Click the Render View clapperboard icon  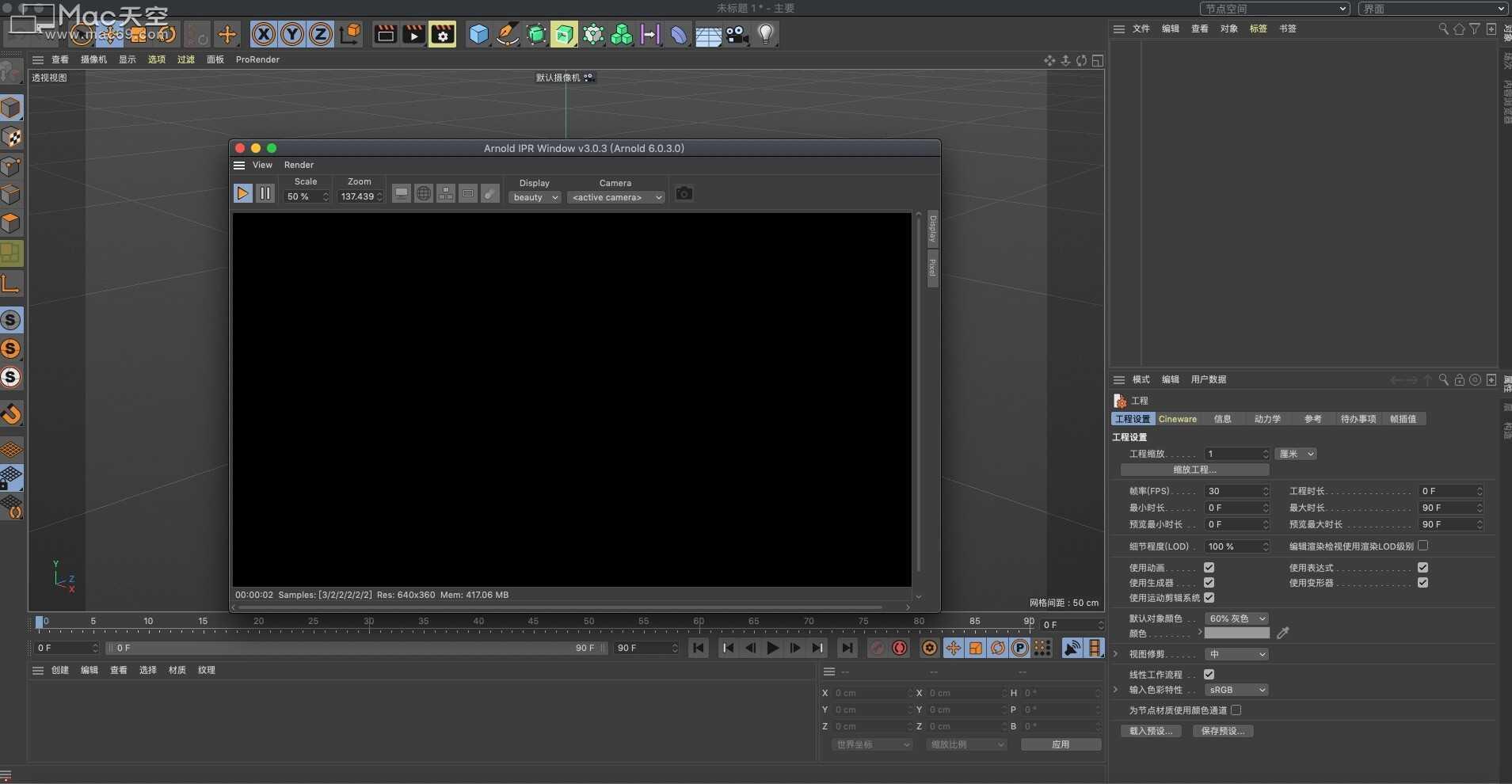tap(385, 34)
